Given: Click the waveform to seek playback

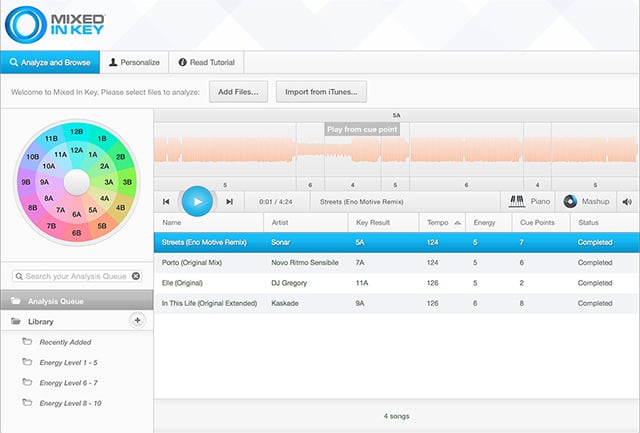Looking at the screenshot, I should 396,150.
